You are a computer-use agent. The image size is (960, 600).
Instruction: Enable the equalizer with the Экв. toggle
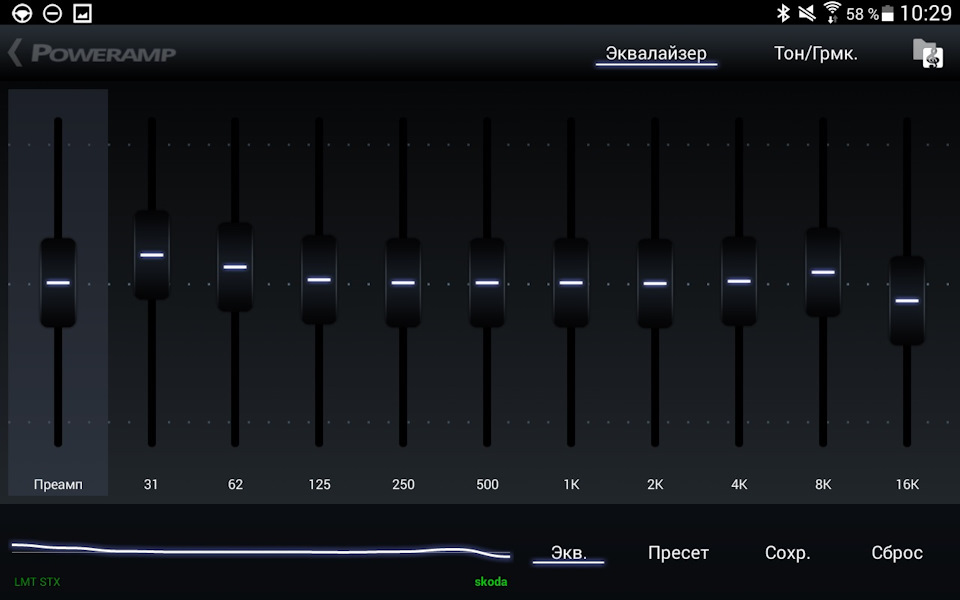pos(567,552)
